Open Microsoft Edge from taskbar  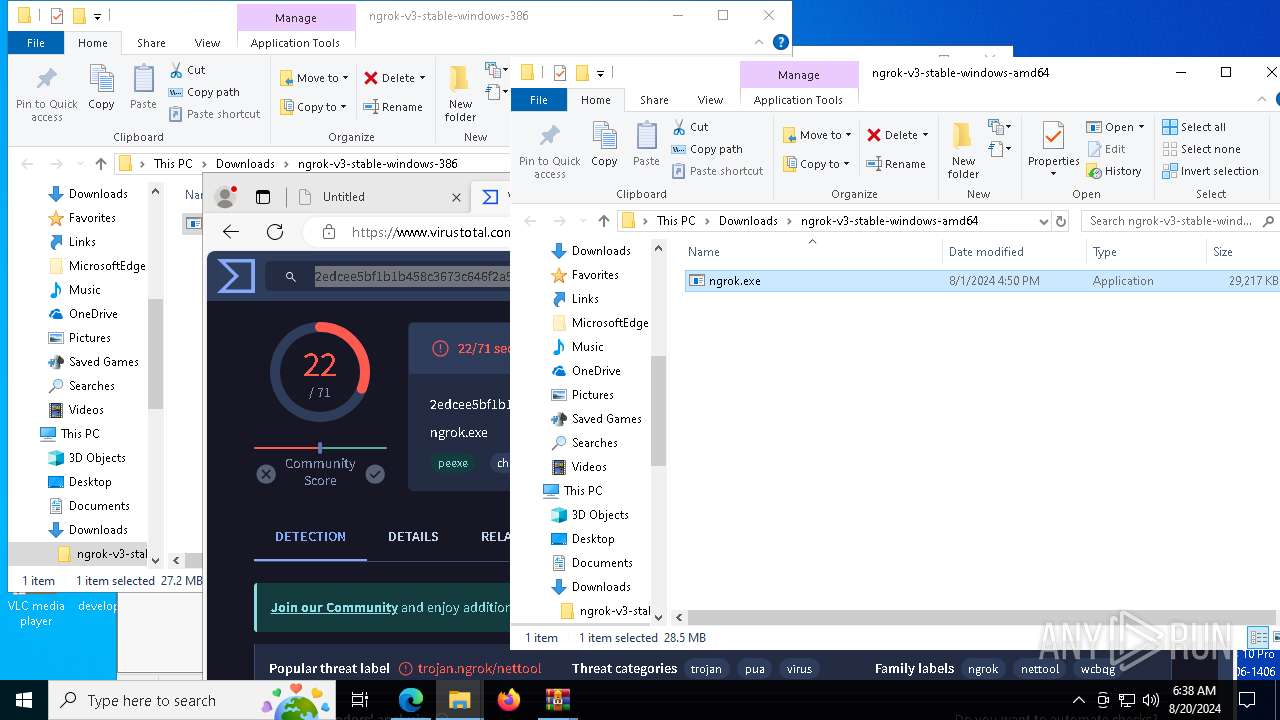(411, 700)
